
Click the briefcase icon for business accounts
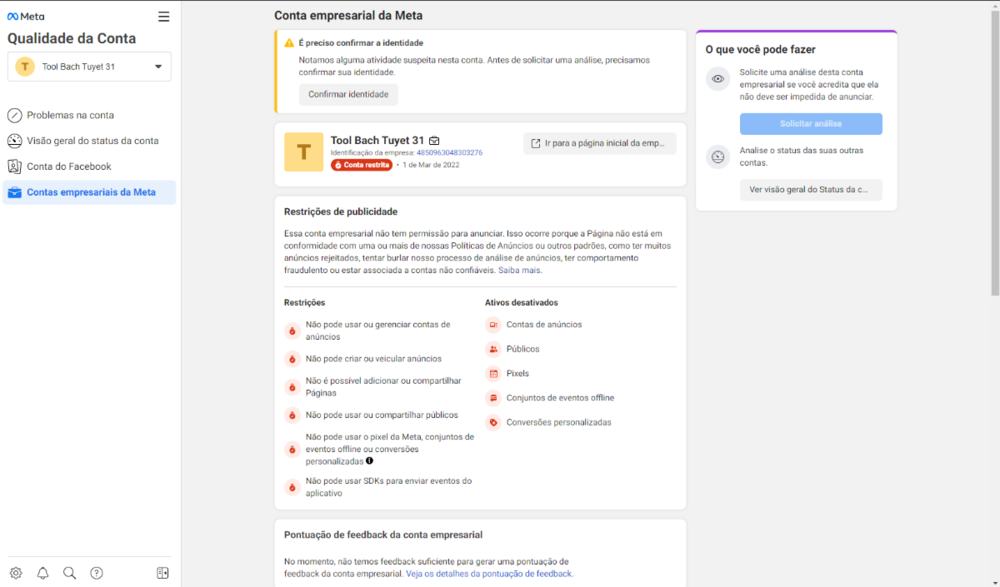tap(15, 192)
